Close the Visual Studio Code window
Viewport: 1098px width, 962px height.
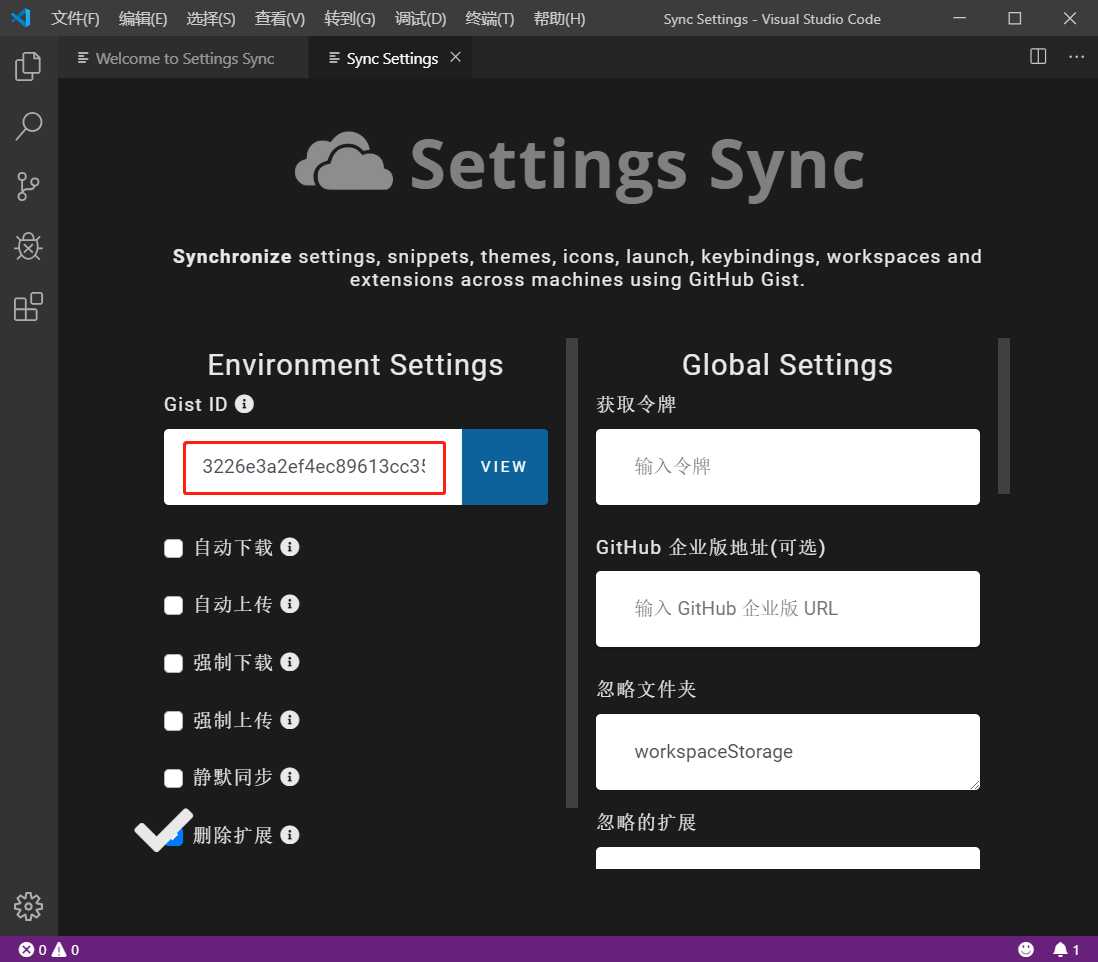pos(1069,18)
